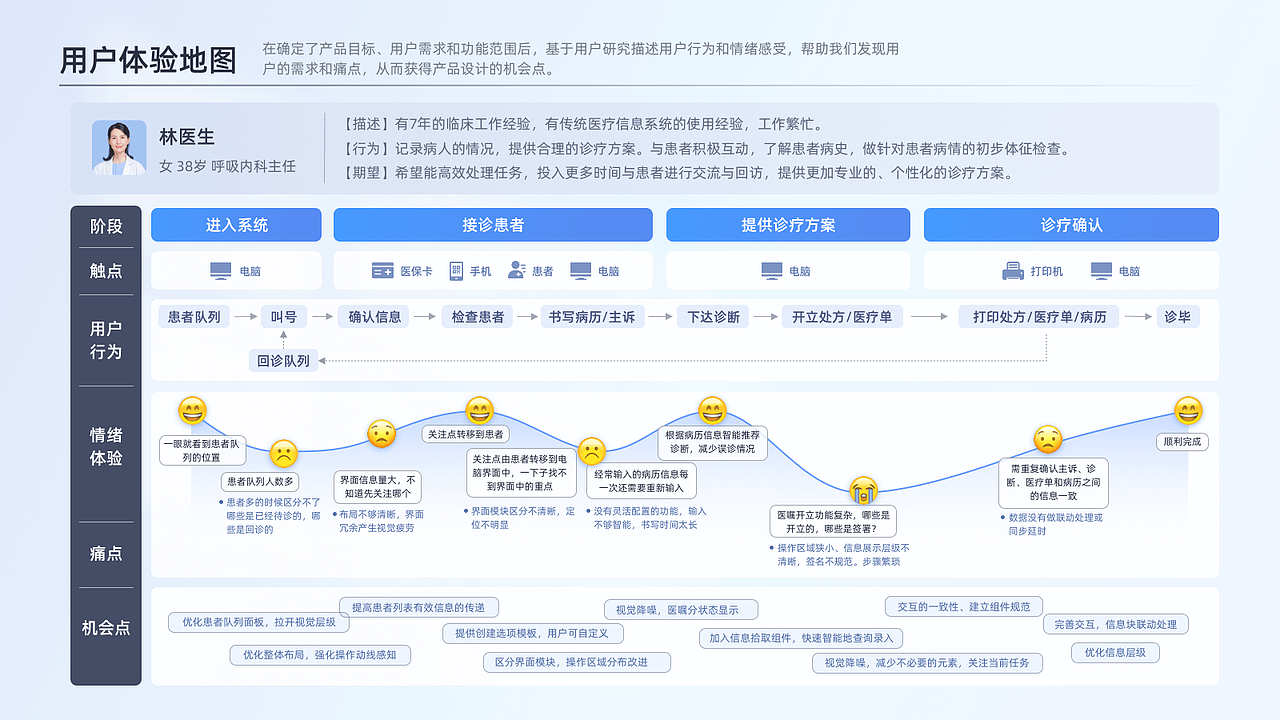Select the 患者 patient person icon
This screenshot has width=1280, height=720.
[x=515, y=270]
